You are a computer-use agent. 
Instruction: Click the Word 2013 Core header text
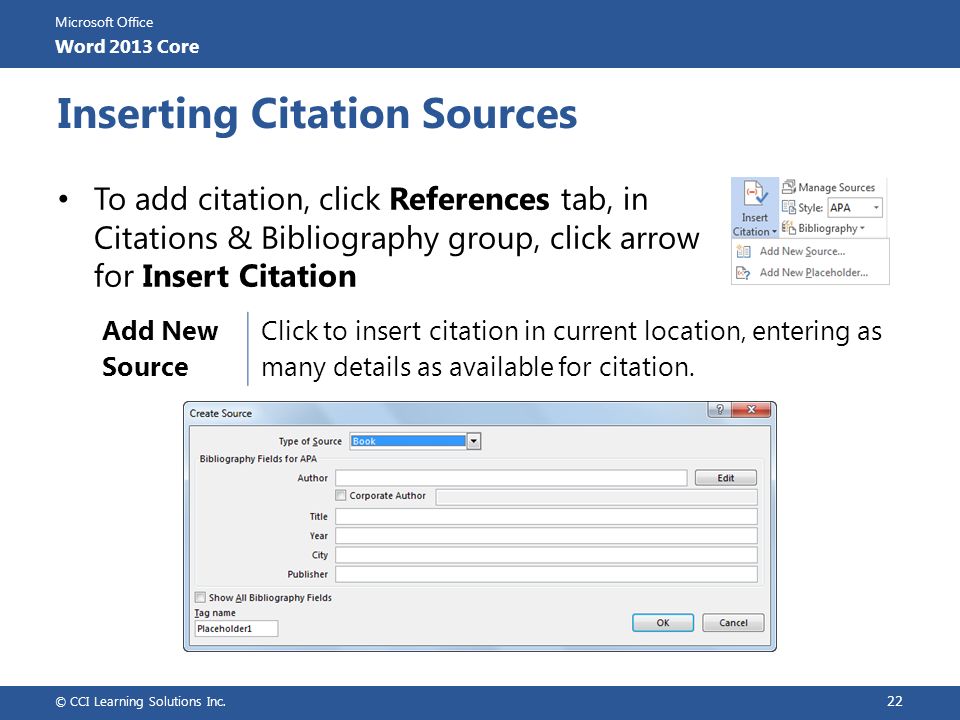(x=127, y=47)
